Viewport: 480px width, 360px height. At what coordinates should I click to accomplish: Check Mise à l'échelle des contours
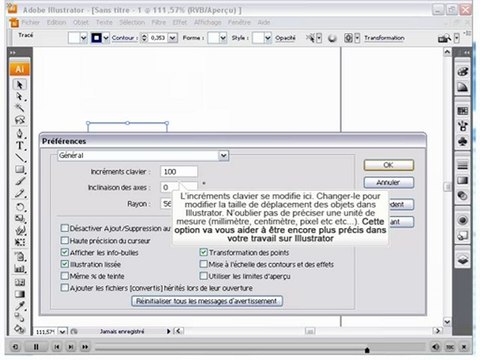pyautogui.click(x=203, y=264)
